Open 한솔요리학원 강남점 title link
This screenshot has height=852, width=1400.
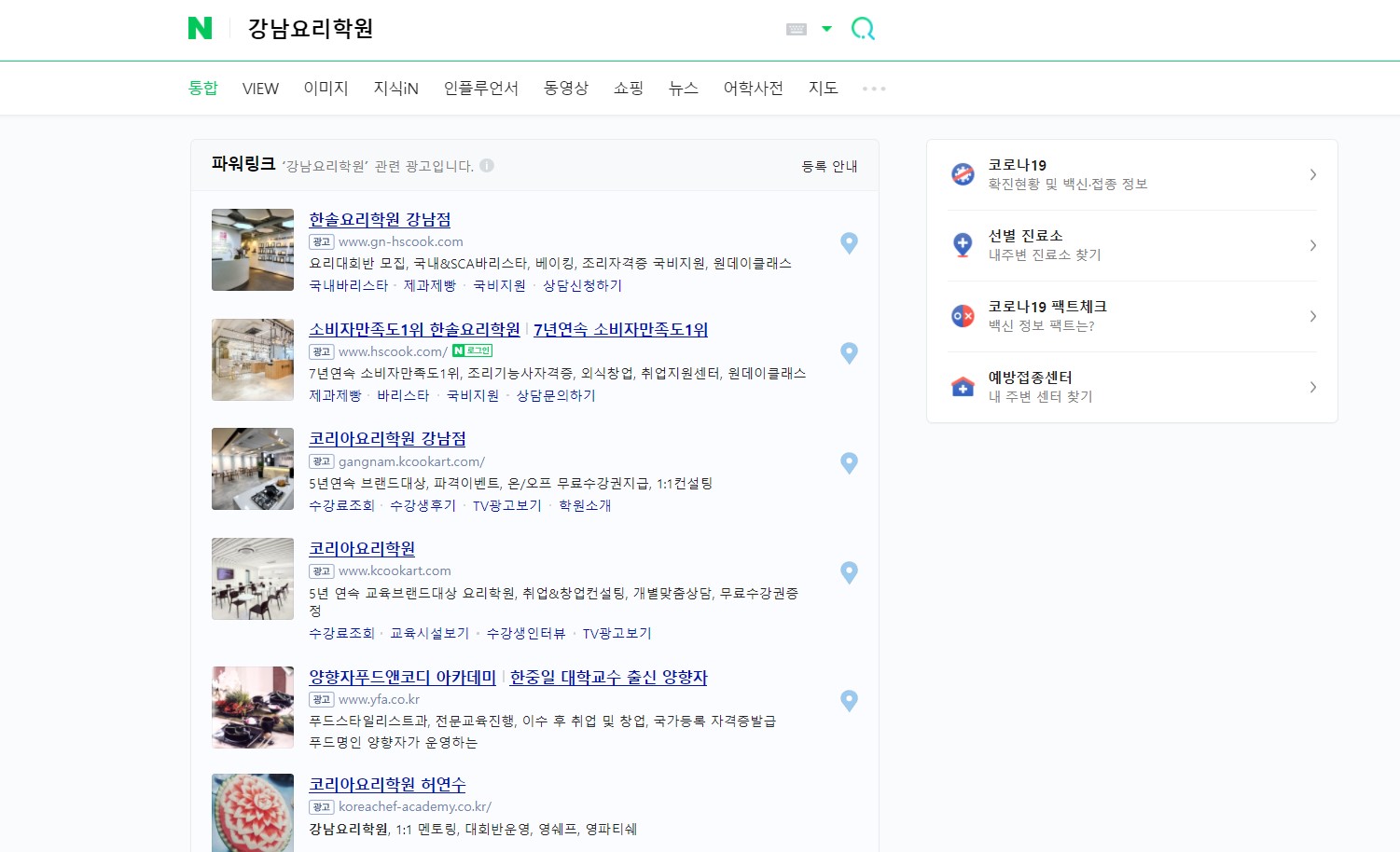pyautogui.click(x=380, y=219)
